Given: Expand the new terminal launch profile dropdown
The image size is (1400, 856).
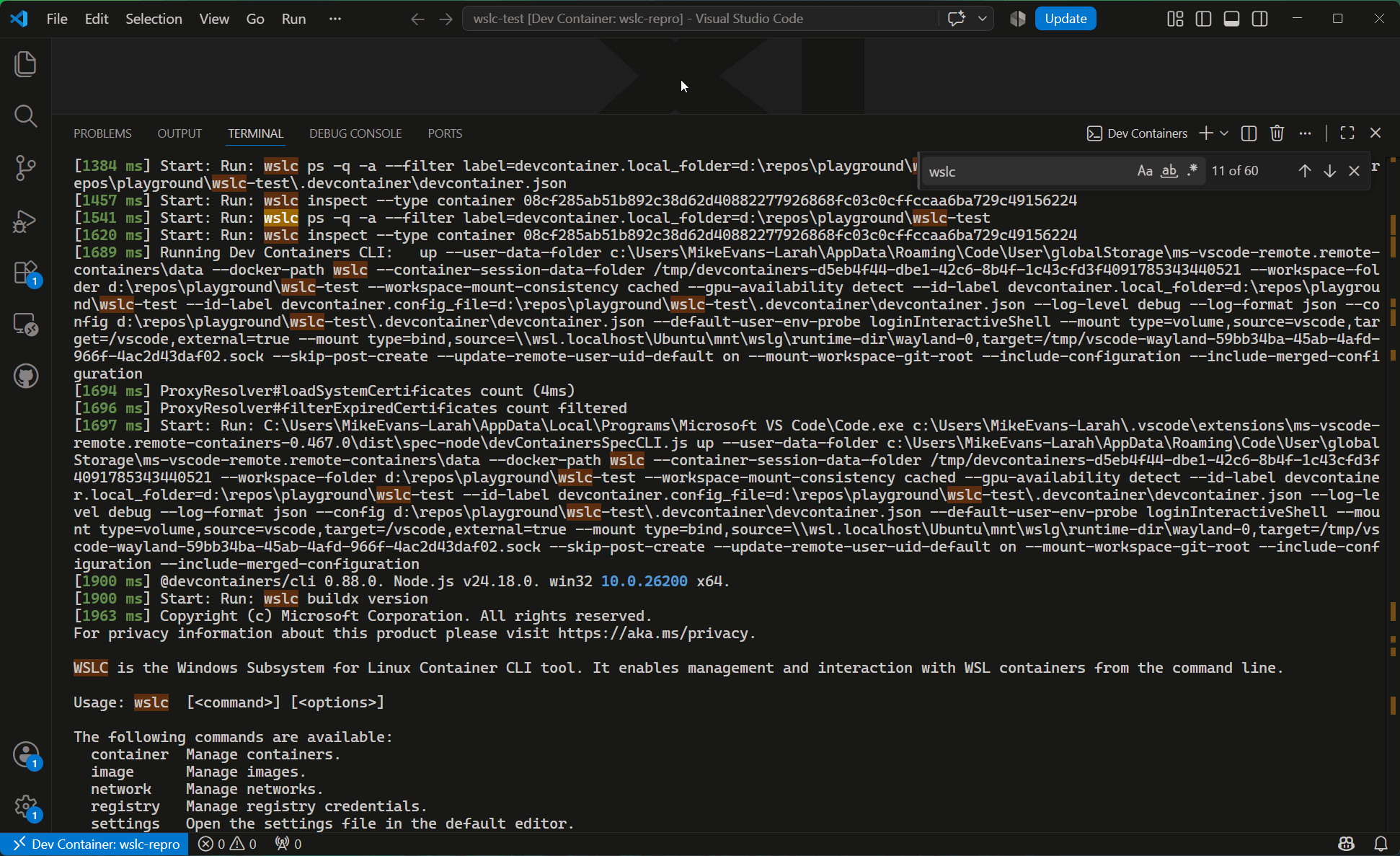Looking at the screenshot, I should click(x=1224, y=133).
